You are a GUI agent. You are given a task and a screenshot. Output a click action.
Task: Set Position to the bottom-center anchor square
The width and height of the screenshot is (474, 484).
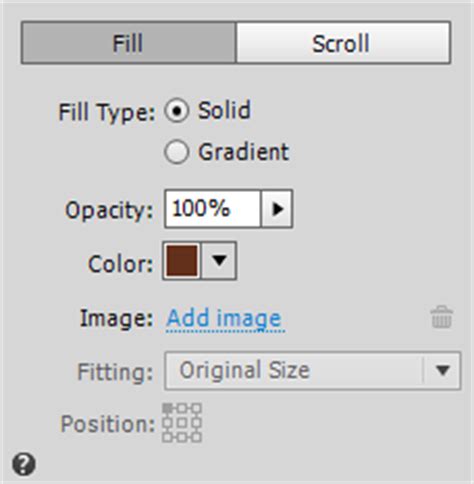pyautogui.click(x=182, y=437)
